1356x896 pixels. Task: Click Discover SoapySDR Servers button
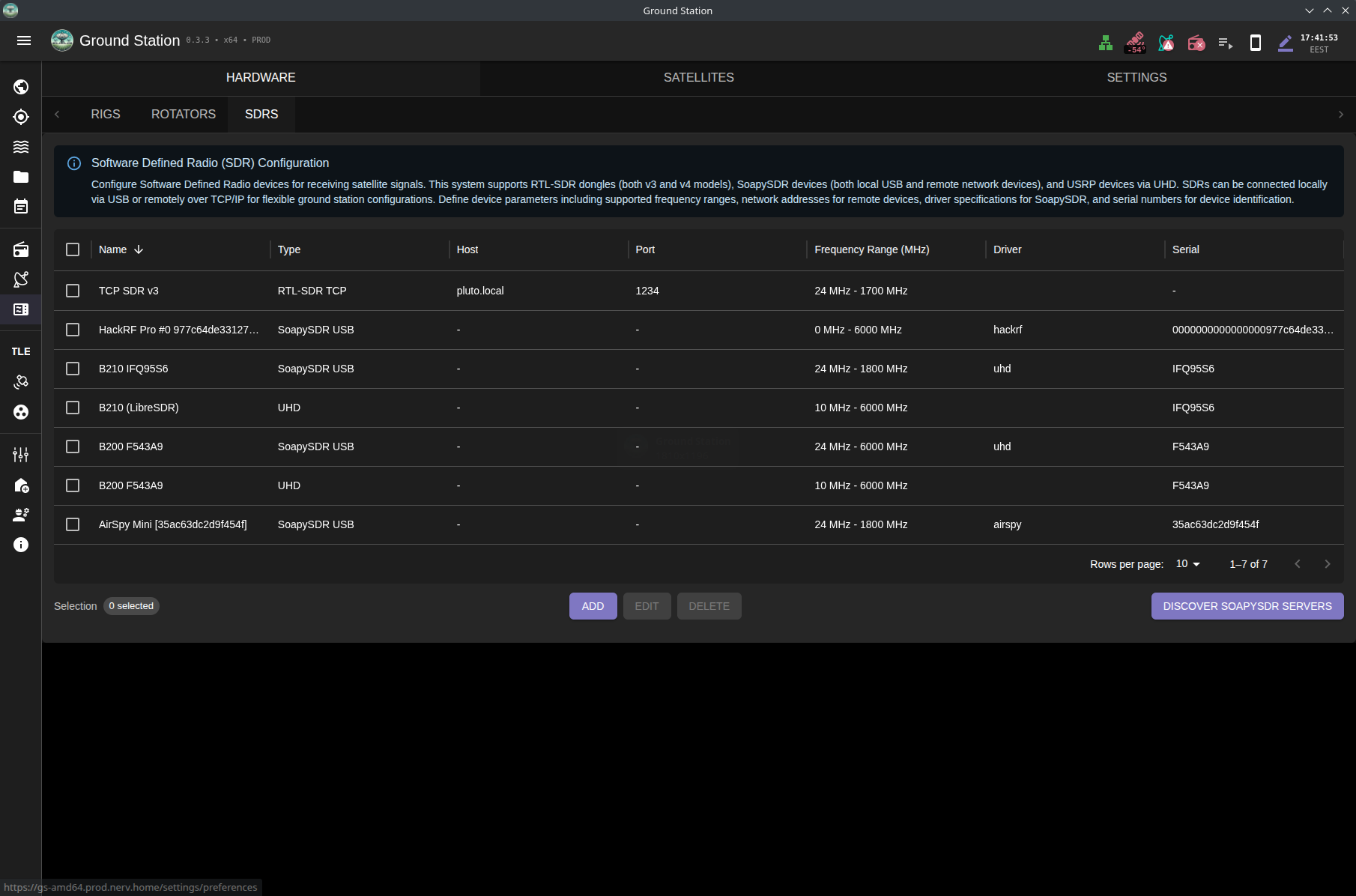pyautogui.click(x=1247, y=606)
